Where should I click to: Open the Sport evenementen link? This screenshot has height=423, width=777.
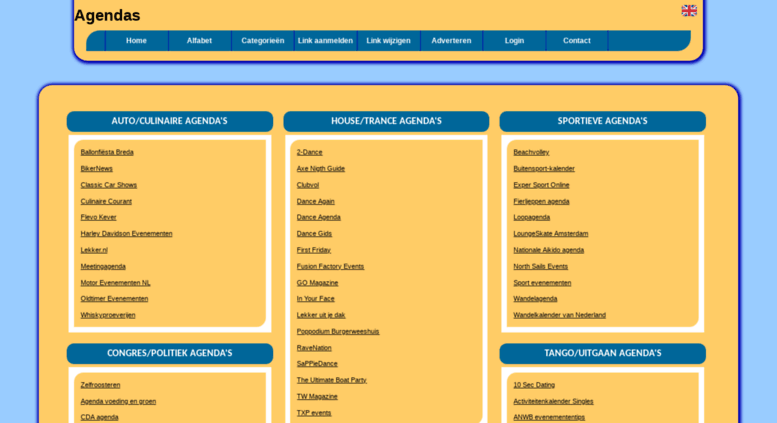(x=542, y=282)
